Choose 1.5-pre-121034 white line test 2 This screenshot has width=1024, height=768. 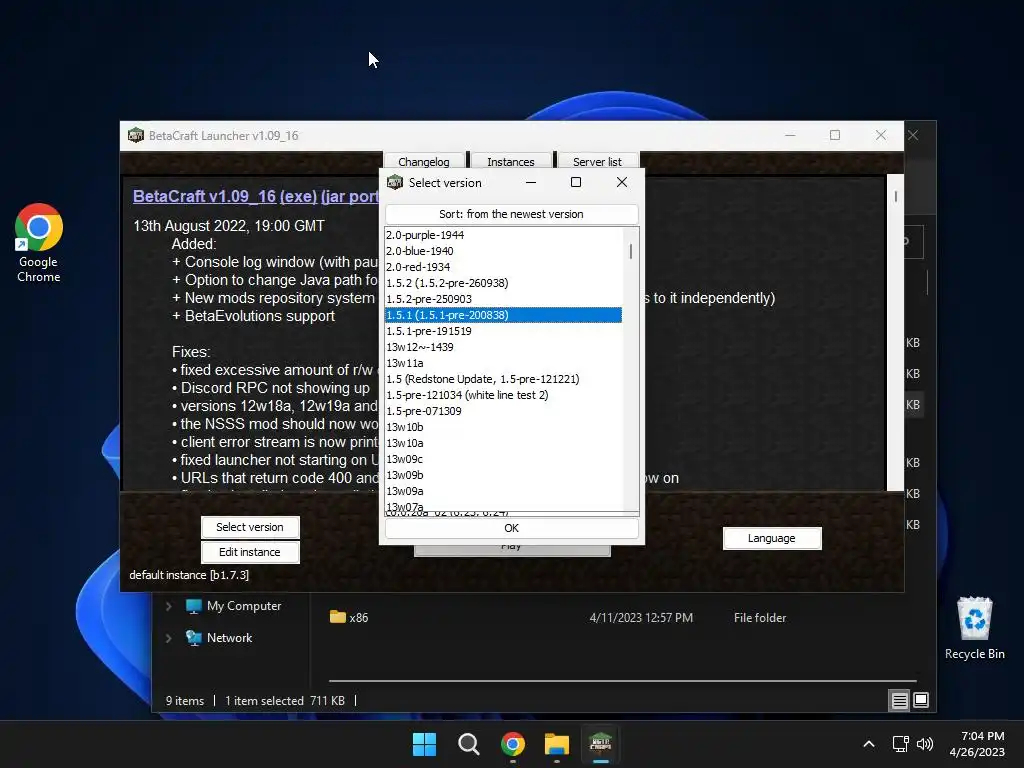click(x=503, y=395)
